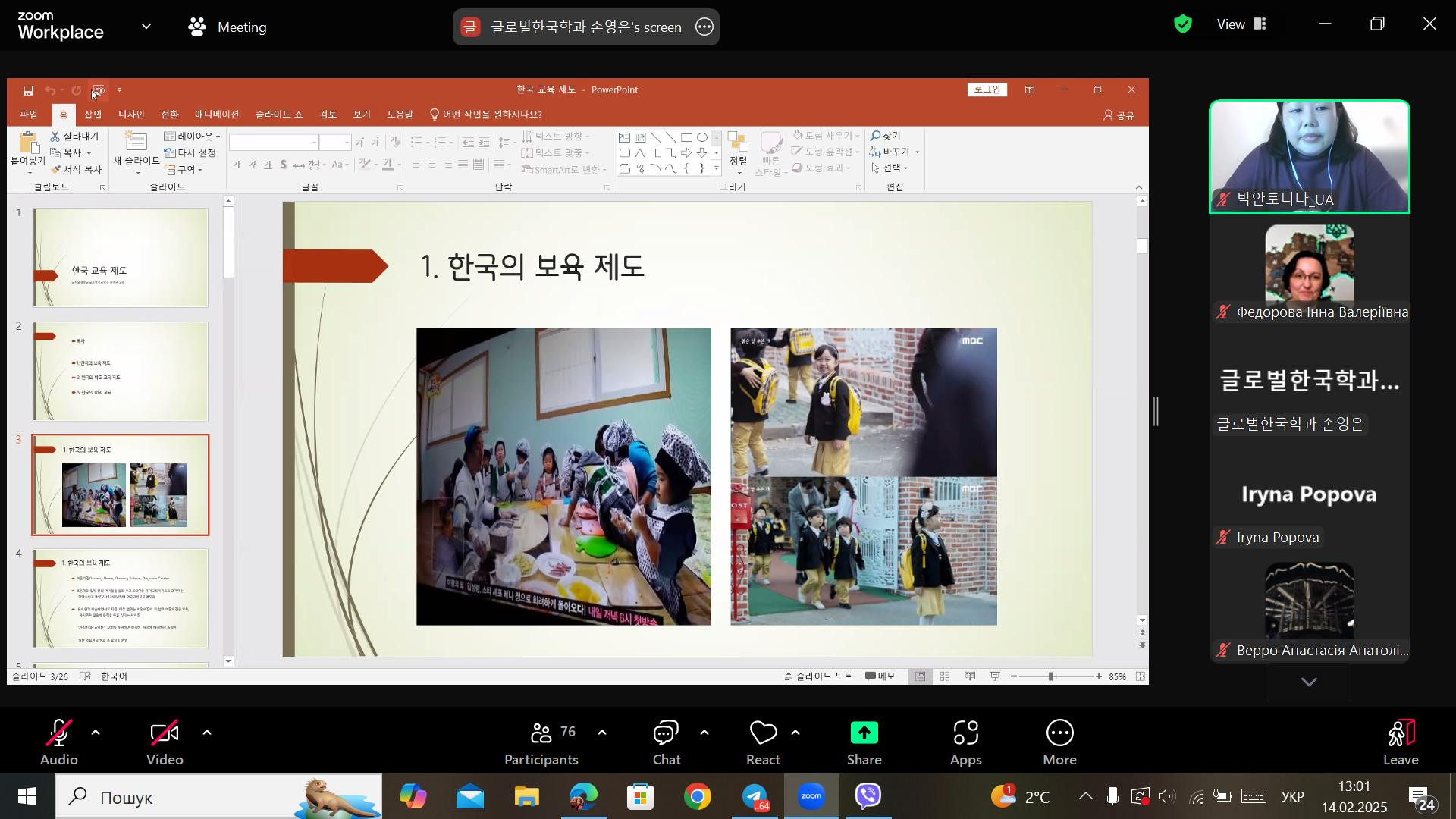This screenshot has height=819, width=1456.
Task: Click the green security shield icon
Action: 1182,24
